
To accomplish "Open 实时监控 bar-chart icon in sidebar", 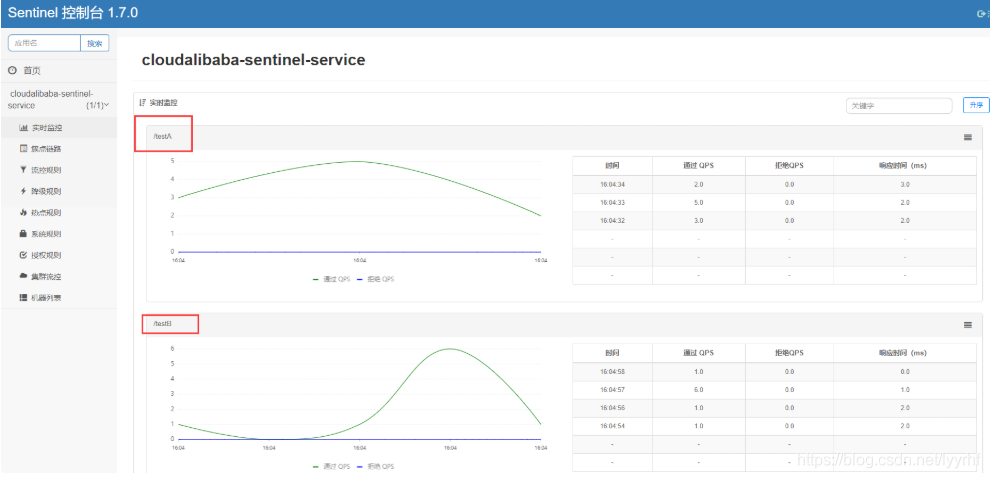I will 23,128.
